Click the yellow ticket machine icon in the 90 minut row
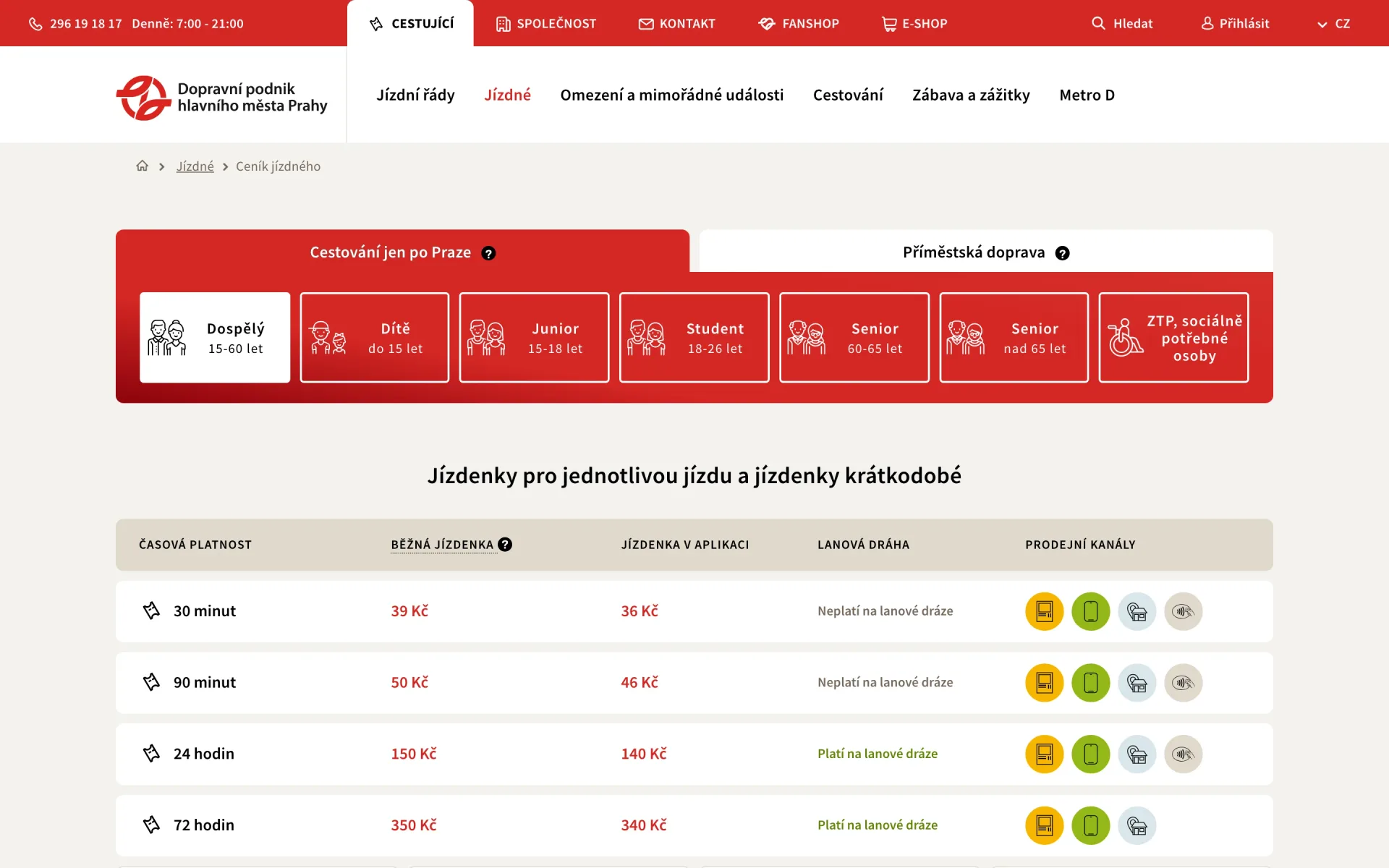This screenshot has width=1389, height=868. [x=1044, y=683]
